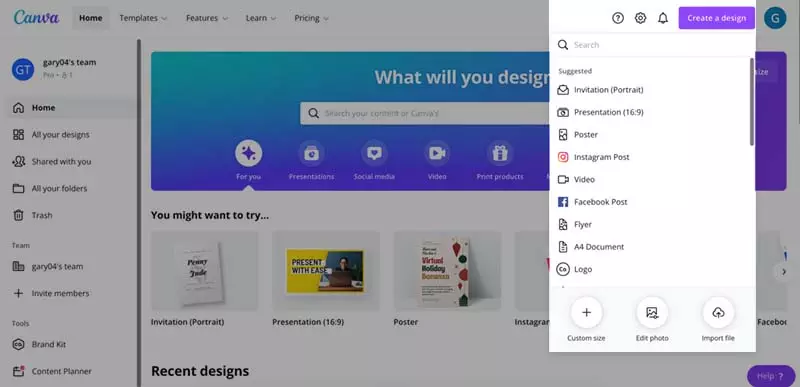The height and width of the screenshot is (387, 800).
Task: Click the Instagram icon in suggestions
Action: coord(563,157)
